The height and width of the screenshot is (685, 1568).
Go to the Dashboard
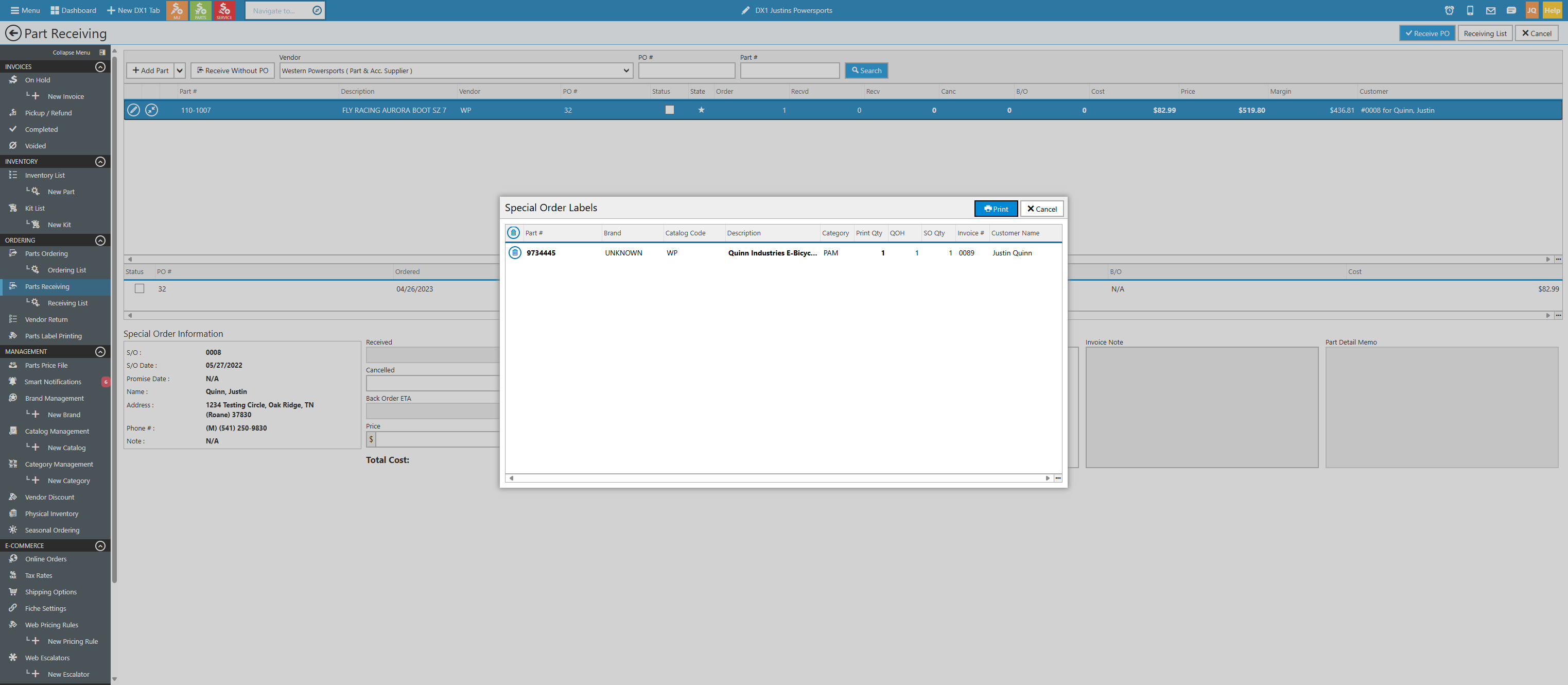[74, 10]
